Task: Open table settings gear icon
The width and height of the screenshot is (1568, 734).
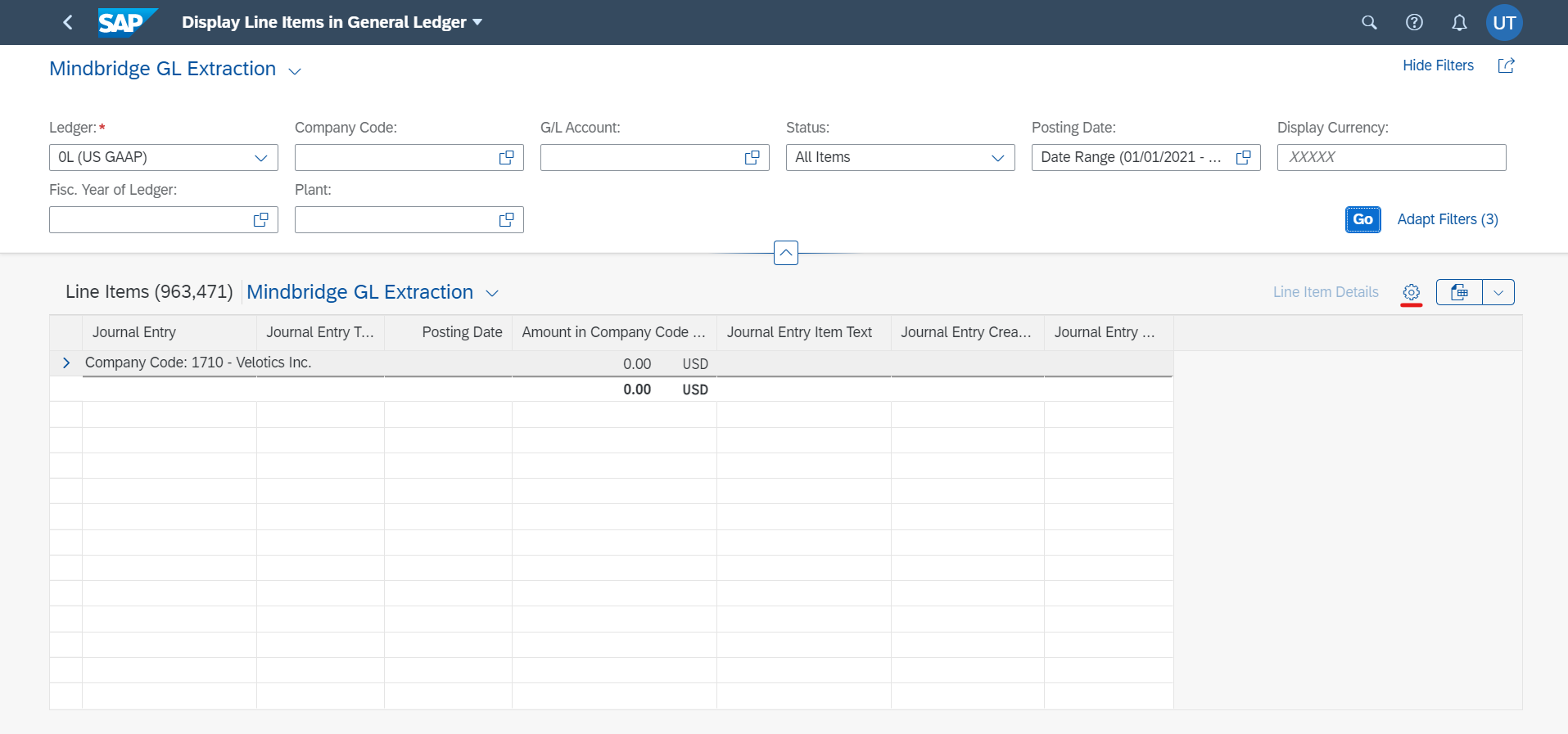Action: click(1411, 292)
